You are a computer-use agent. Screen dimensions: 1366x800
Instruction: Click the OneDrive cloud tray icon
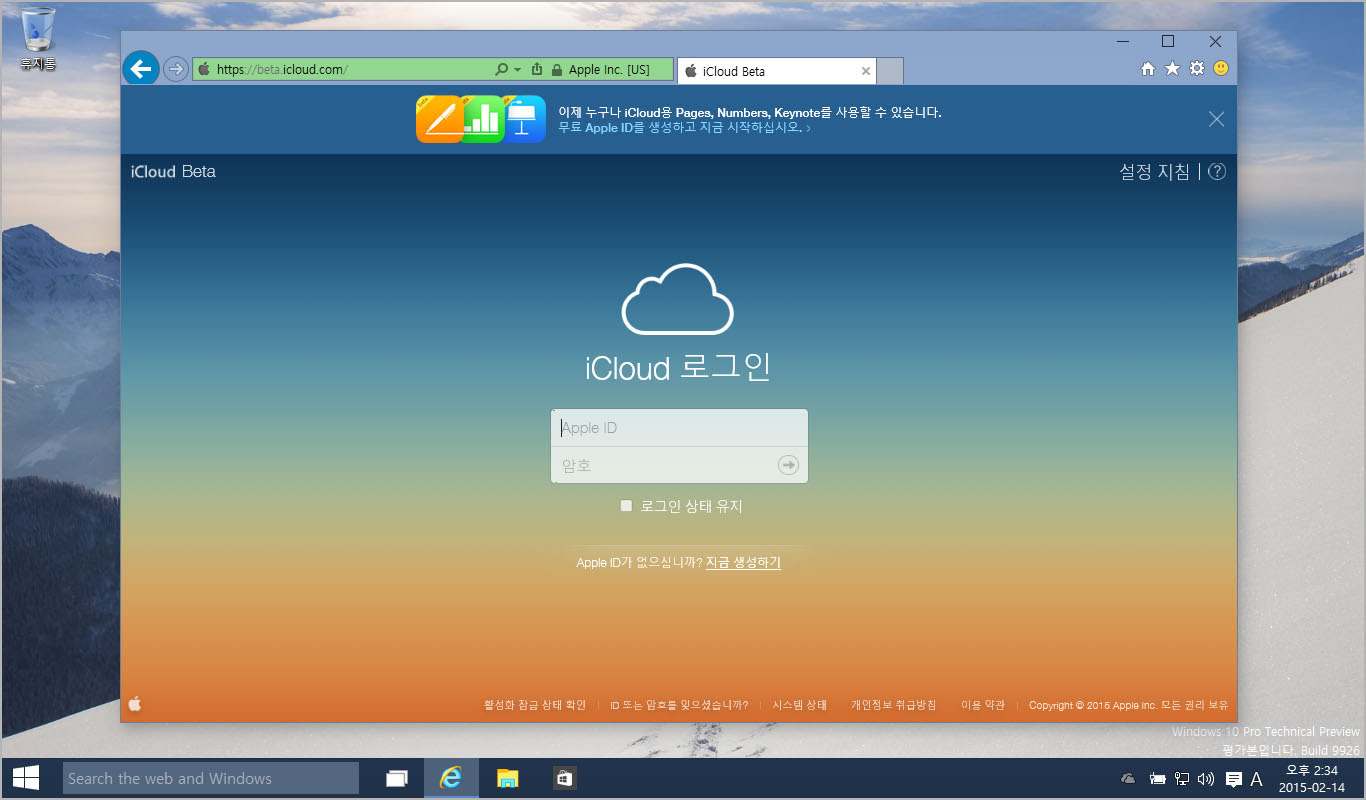1128,779
